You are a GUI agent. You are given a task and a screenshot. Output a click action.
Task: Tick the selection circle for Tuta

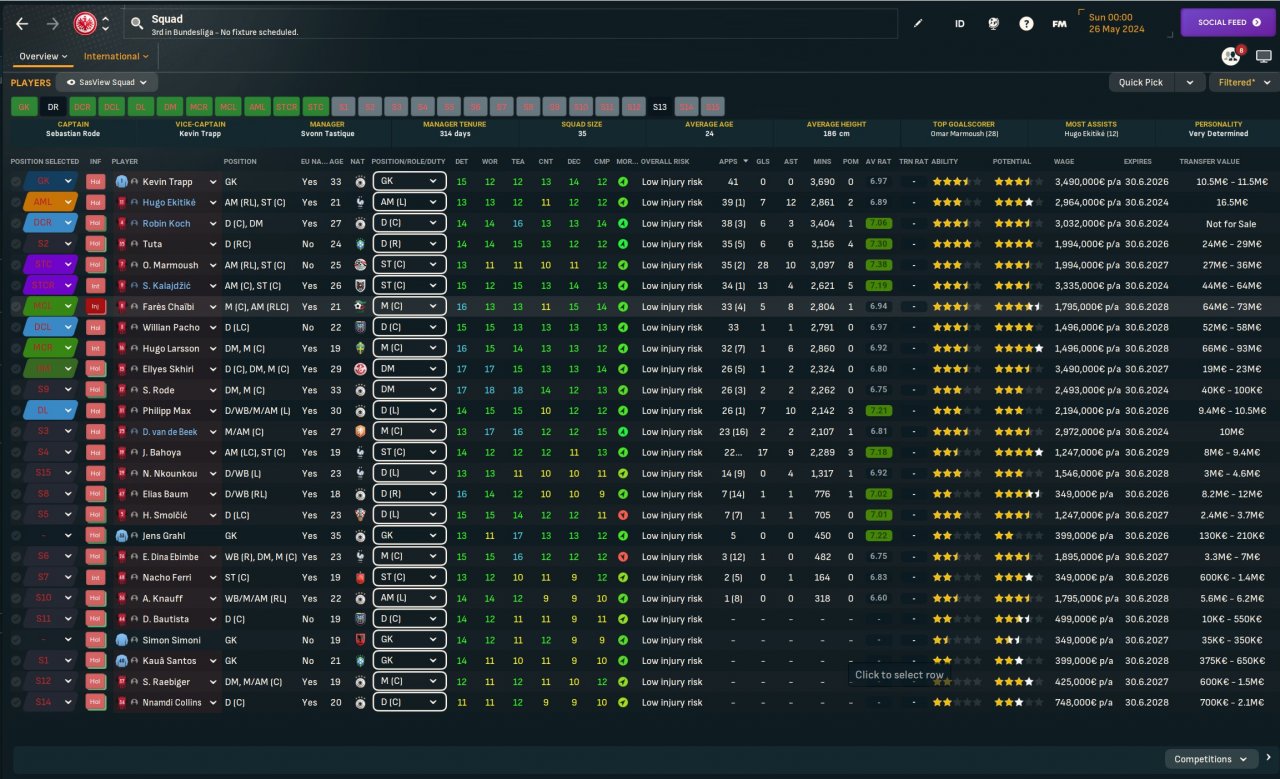coord(16,244)
